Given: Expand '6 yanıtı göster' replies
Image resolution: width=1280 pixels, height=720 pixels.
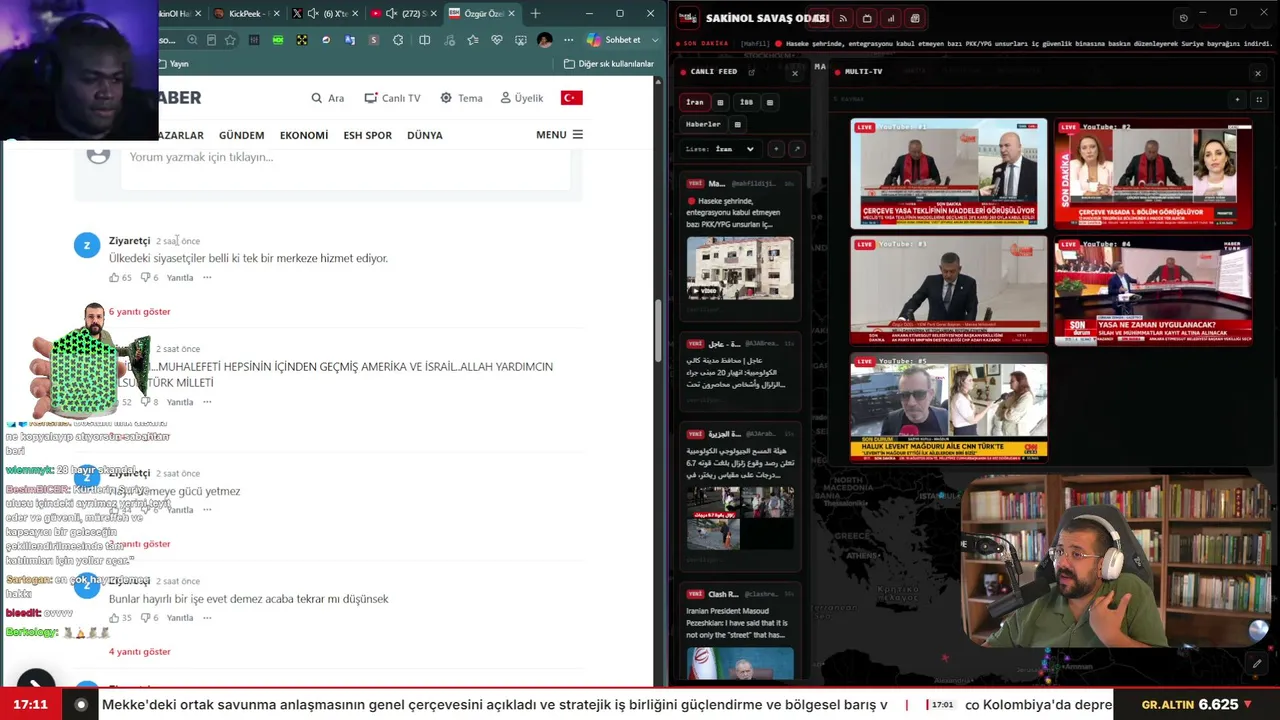Looking at the screenshot, I should (140, 312).
